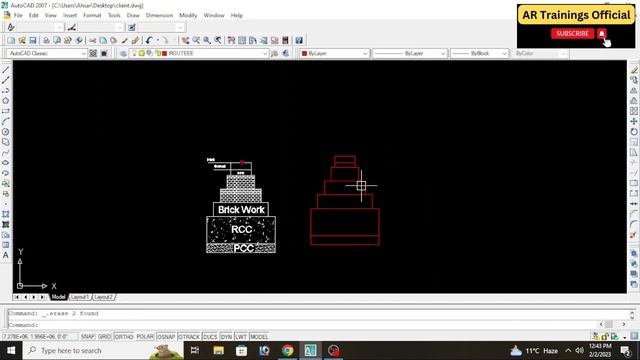640x360 pixels.
Task: Open the Draw menu
Action: [133, 15]
